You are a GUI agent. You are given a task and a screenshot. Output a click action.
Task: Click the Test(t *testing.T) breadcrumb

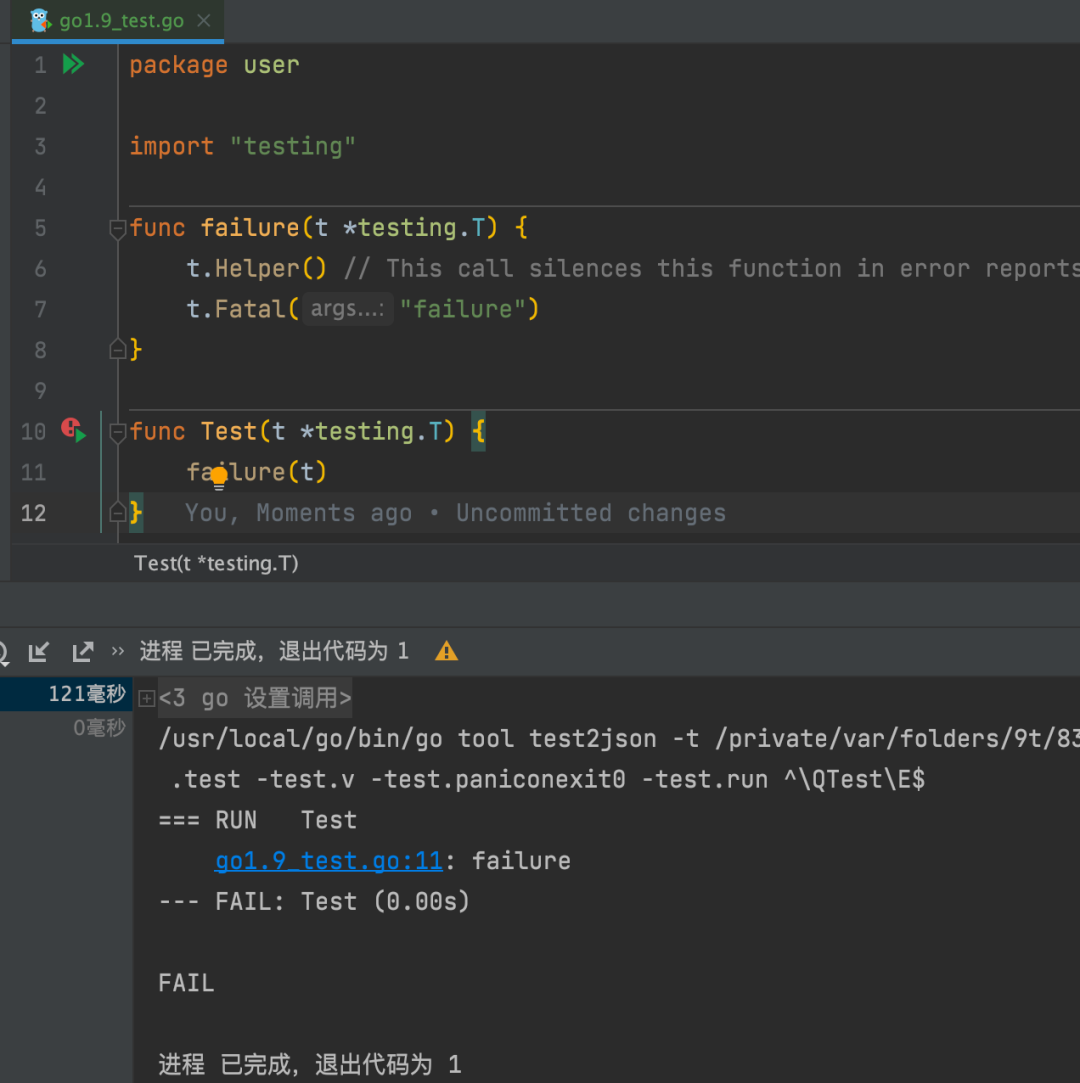(x=216, y=564)
